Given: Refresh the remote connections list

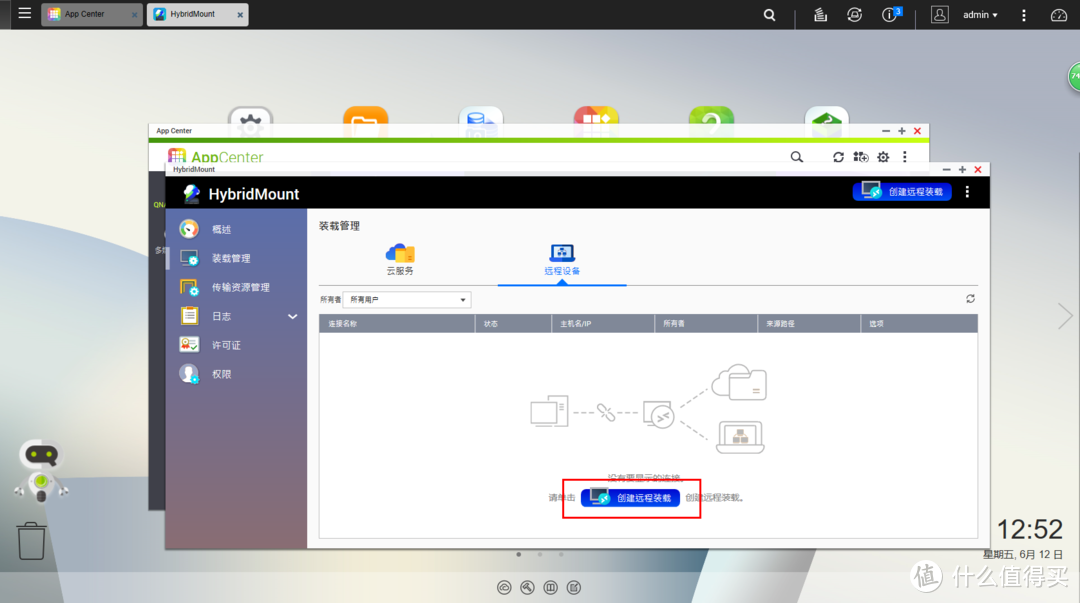Looking at the screenshot, I should pyautogui.click(x=970, y=298).
